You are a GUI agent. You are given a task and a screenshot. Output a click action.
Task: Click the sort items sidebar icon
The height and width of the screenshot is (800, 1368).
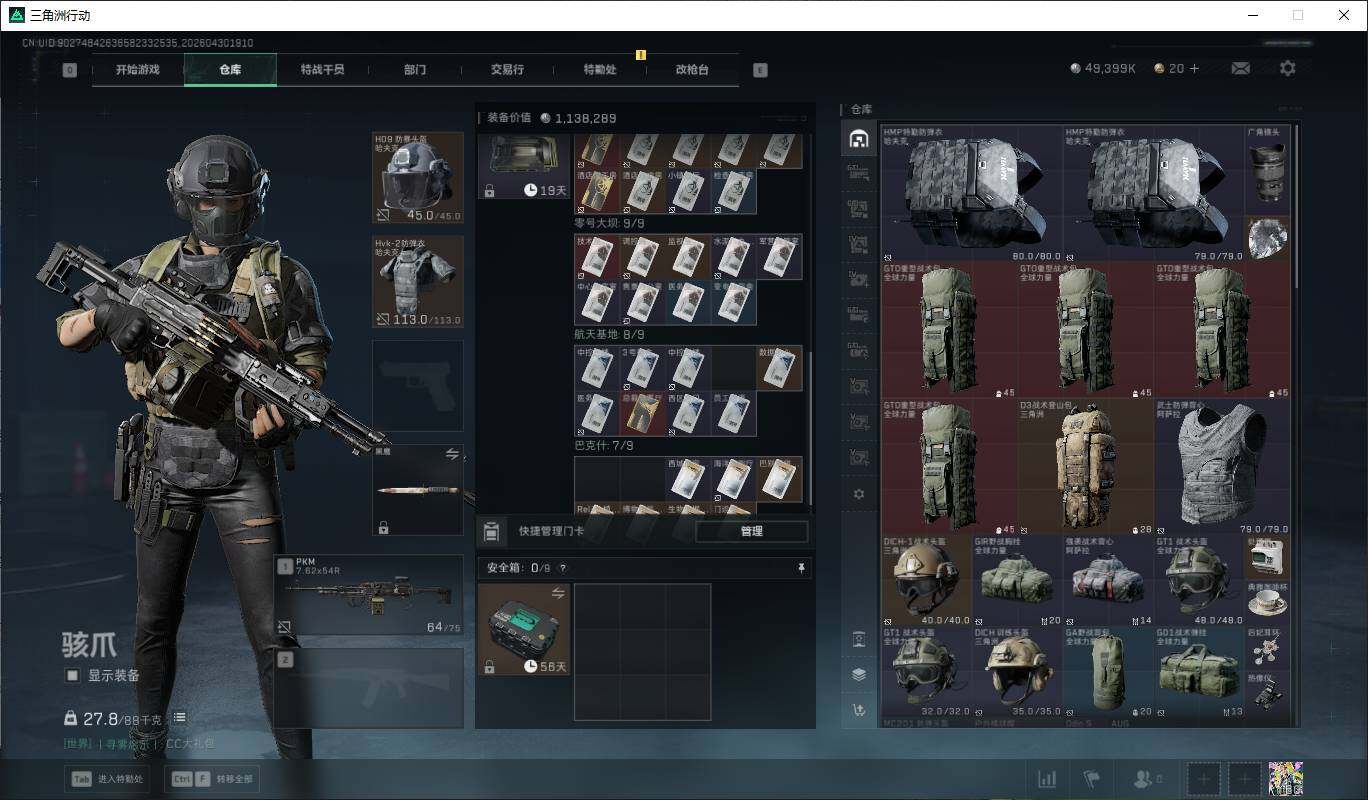858,710
